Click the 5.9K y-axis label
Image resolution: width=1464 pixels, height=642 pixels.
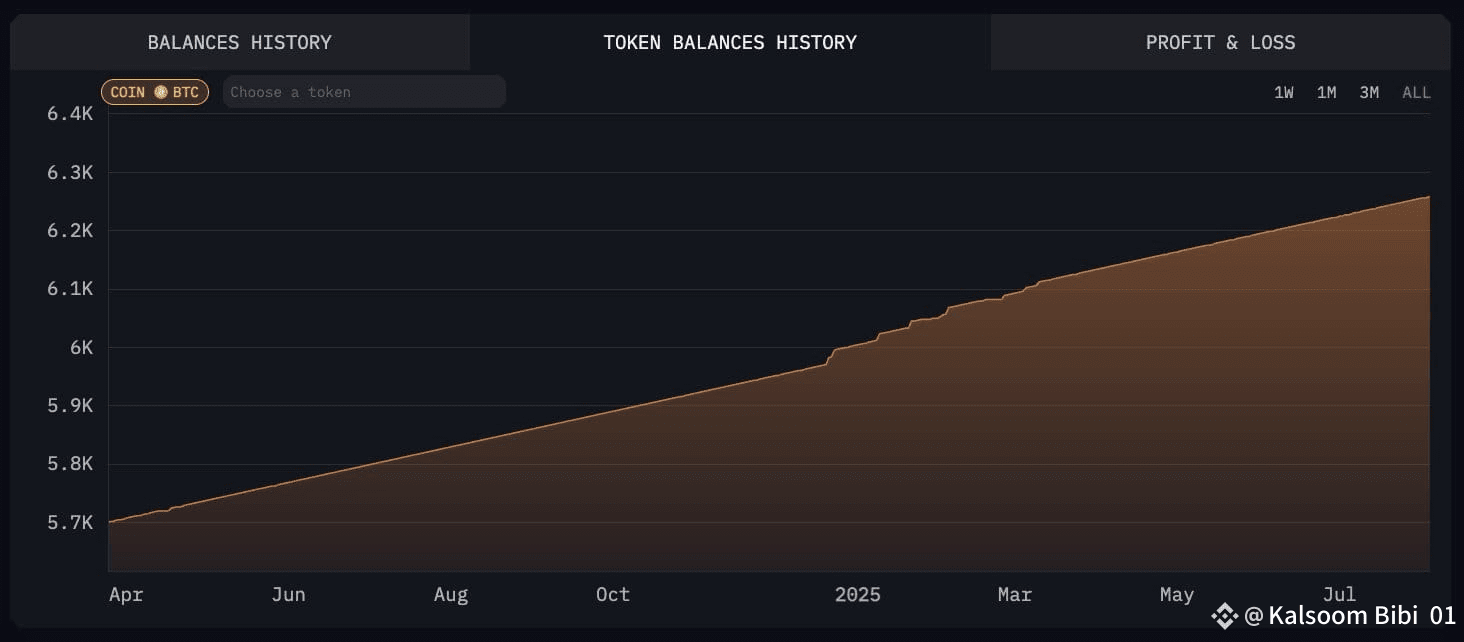click(70, 405)
